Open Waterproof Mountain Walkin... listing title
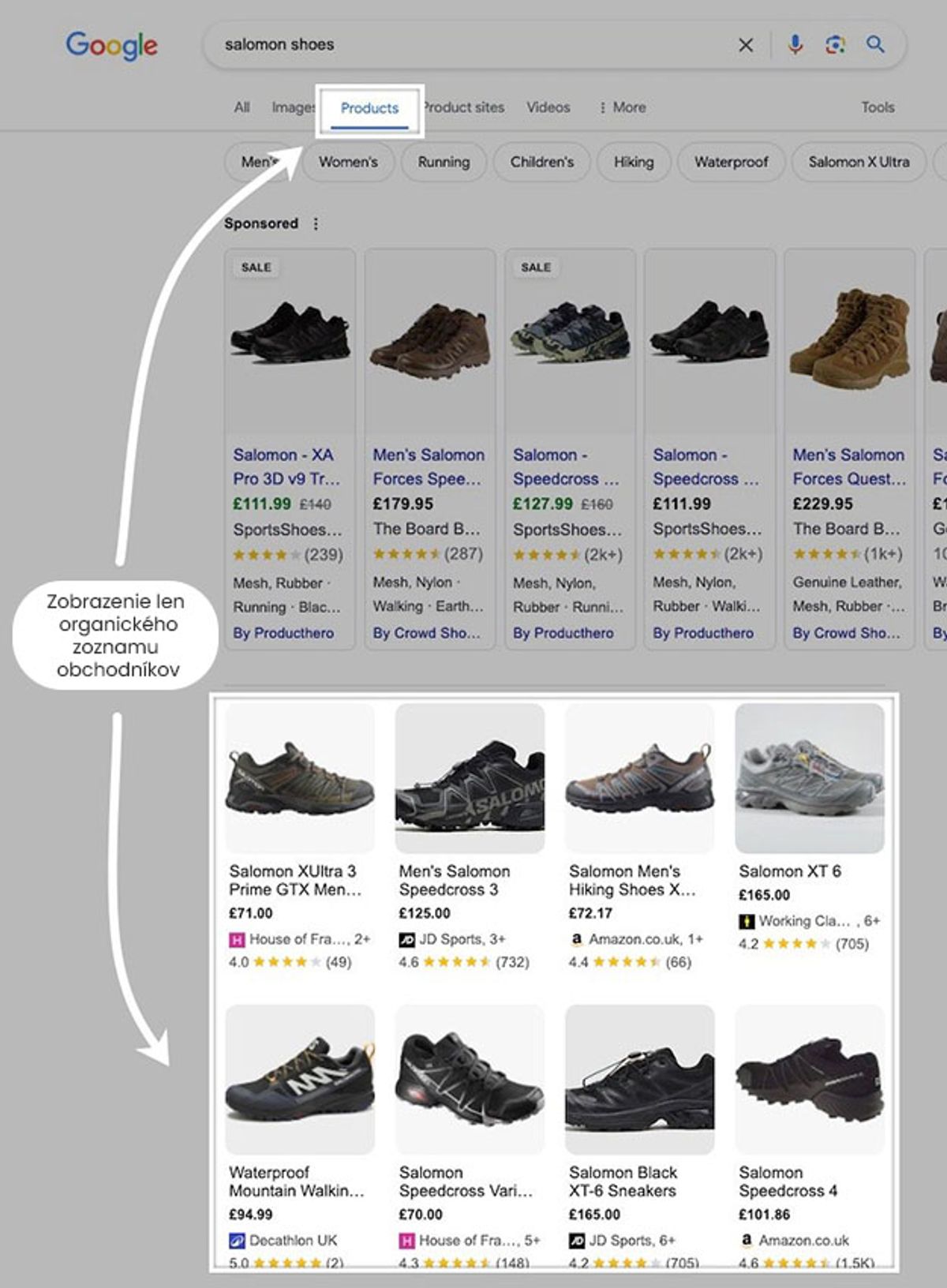The image size is (947, 1288). click(x=297, y=1181)
